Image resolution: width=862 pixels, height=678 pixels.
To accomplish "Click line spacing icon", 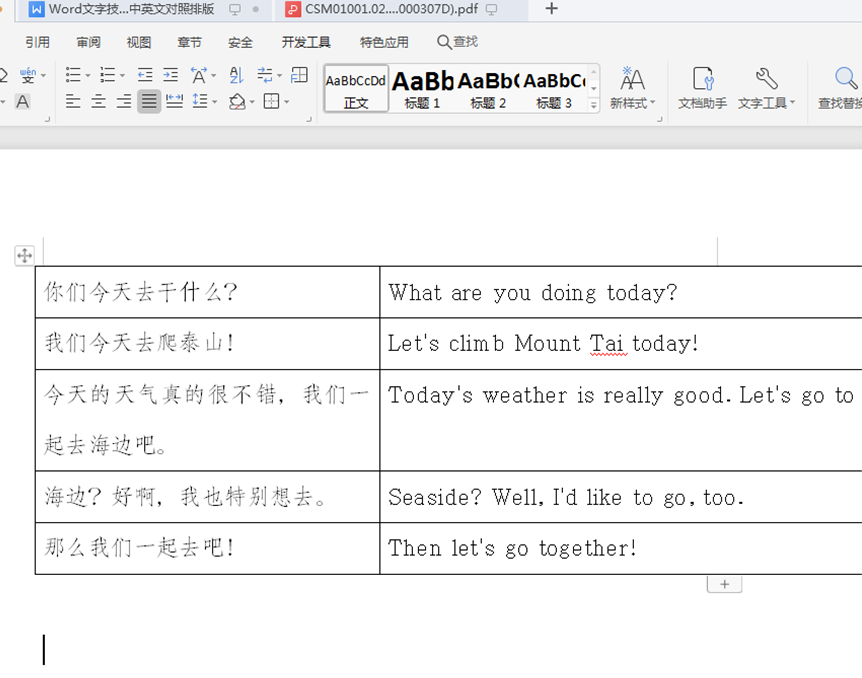I will pos(200,101).
